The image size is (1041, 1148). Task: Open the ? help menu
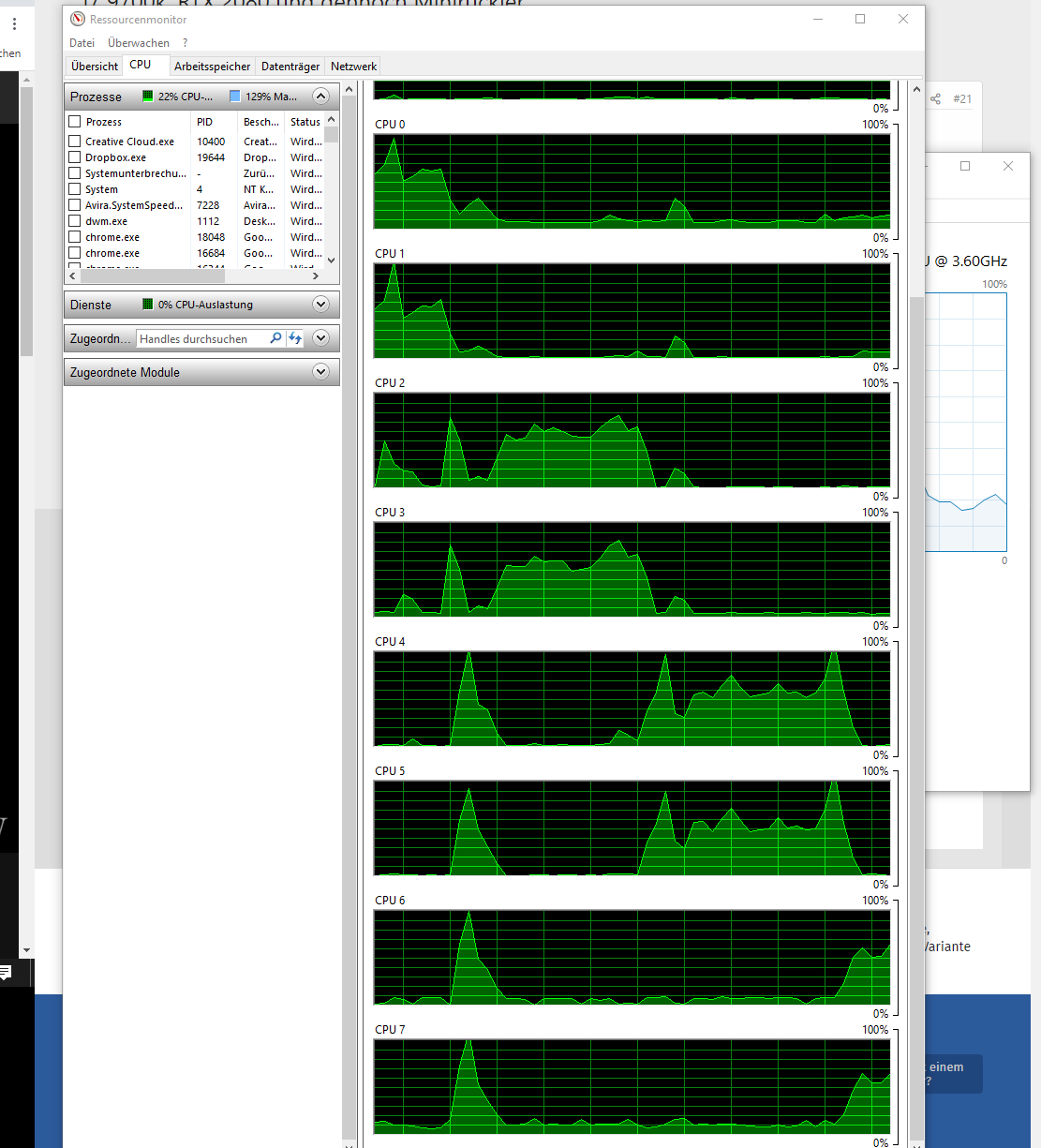tap(186, 43)
